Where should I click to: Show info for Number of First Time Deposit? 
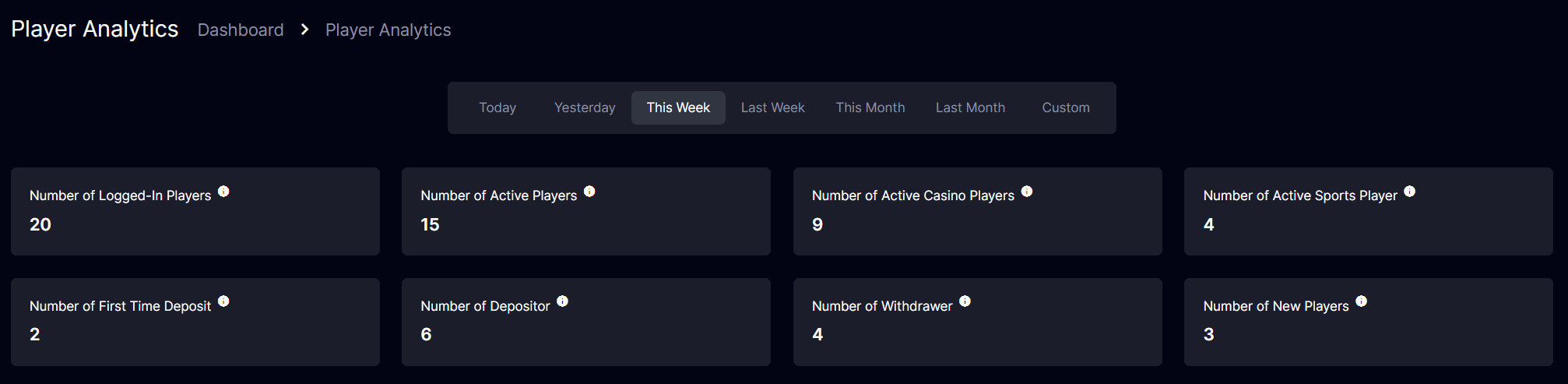click(223, 301)
